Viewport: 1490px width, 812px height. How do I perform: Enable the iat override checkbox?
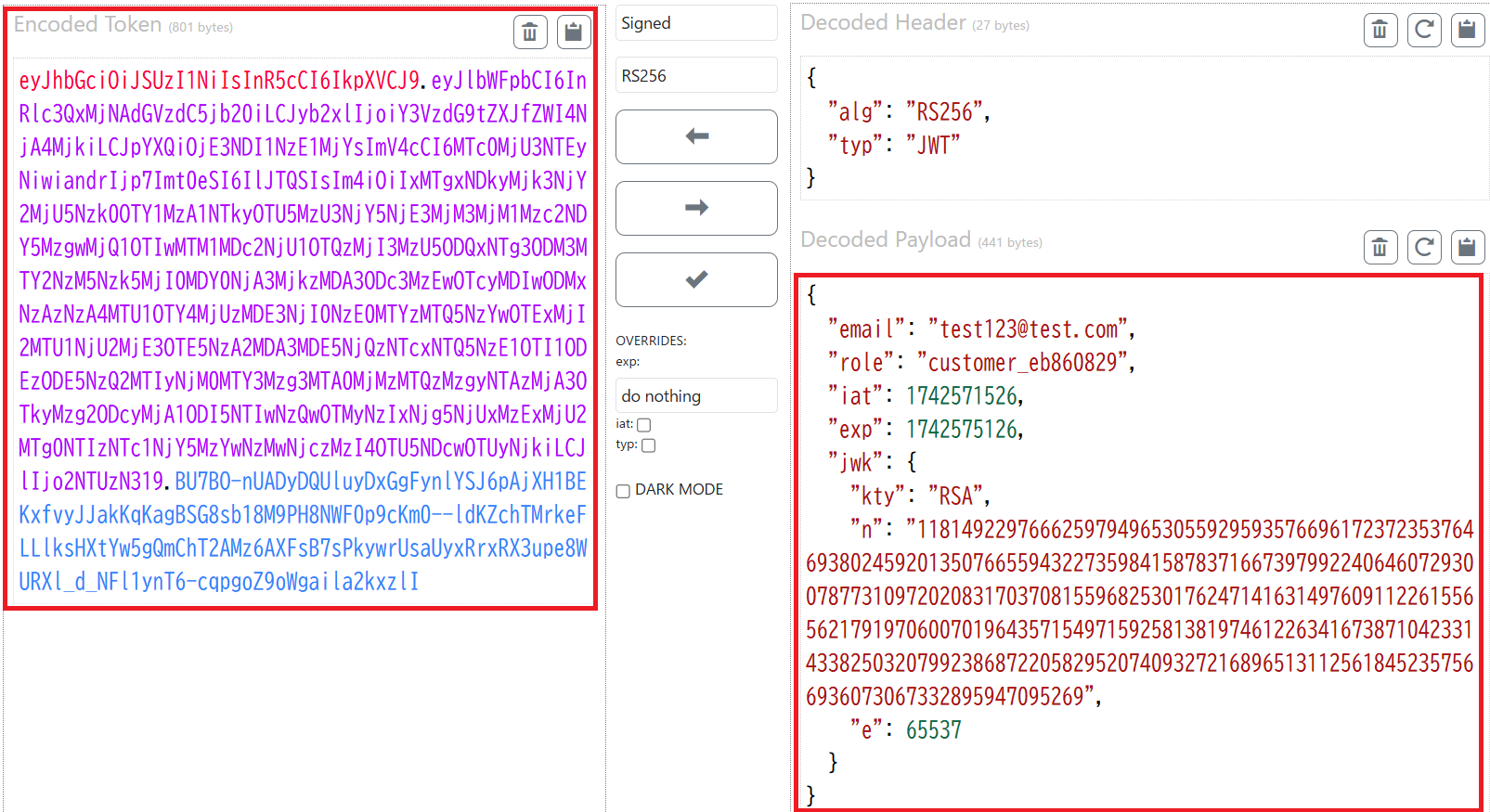point(644,424)
